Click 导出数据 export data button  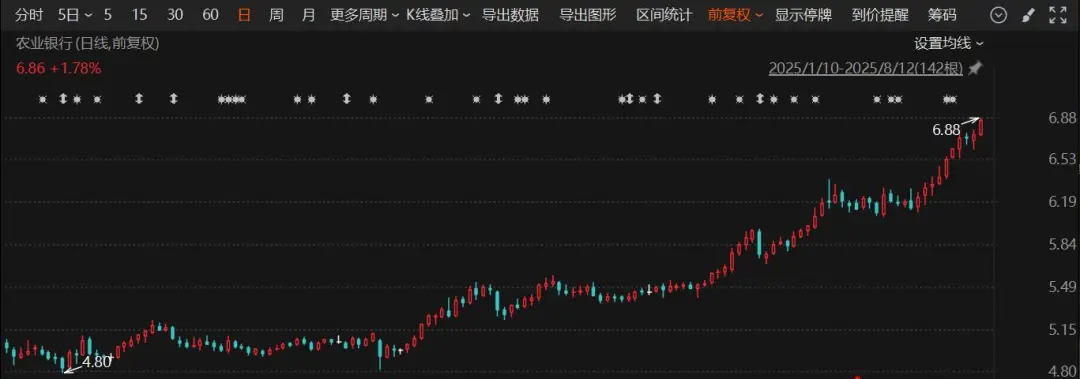click(x=510, y=14)
